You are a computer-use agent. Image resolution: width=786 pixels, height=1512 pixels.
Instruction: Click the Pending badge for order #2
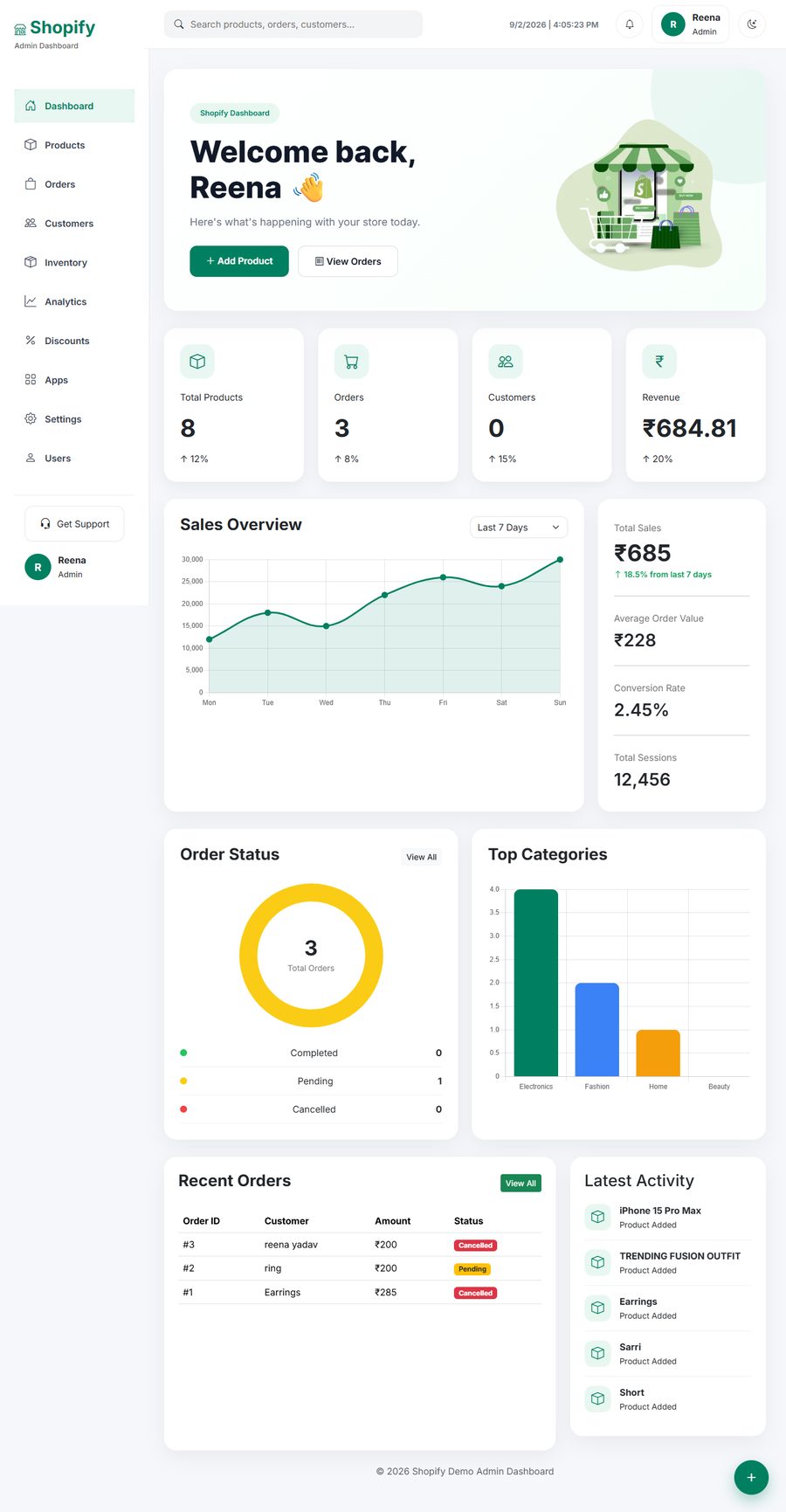coord(472,1269)
